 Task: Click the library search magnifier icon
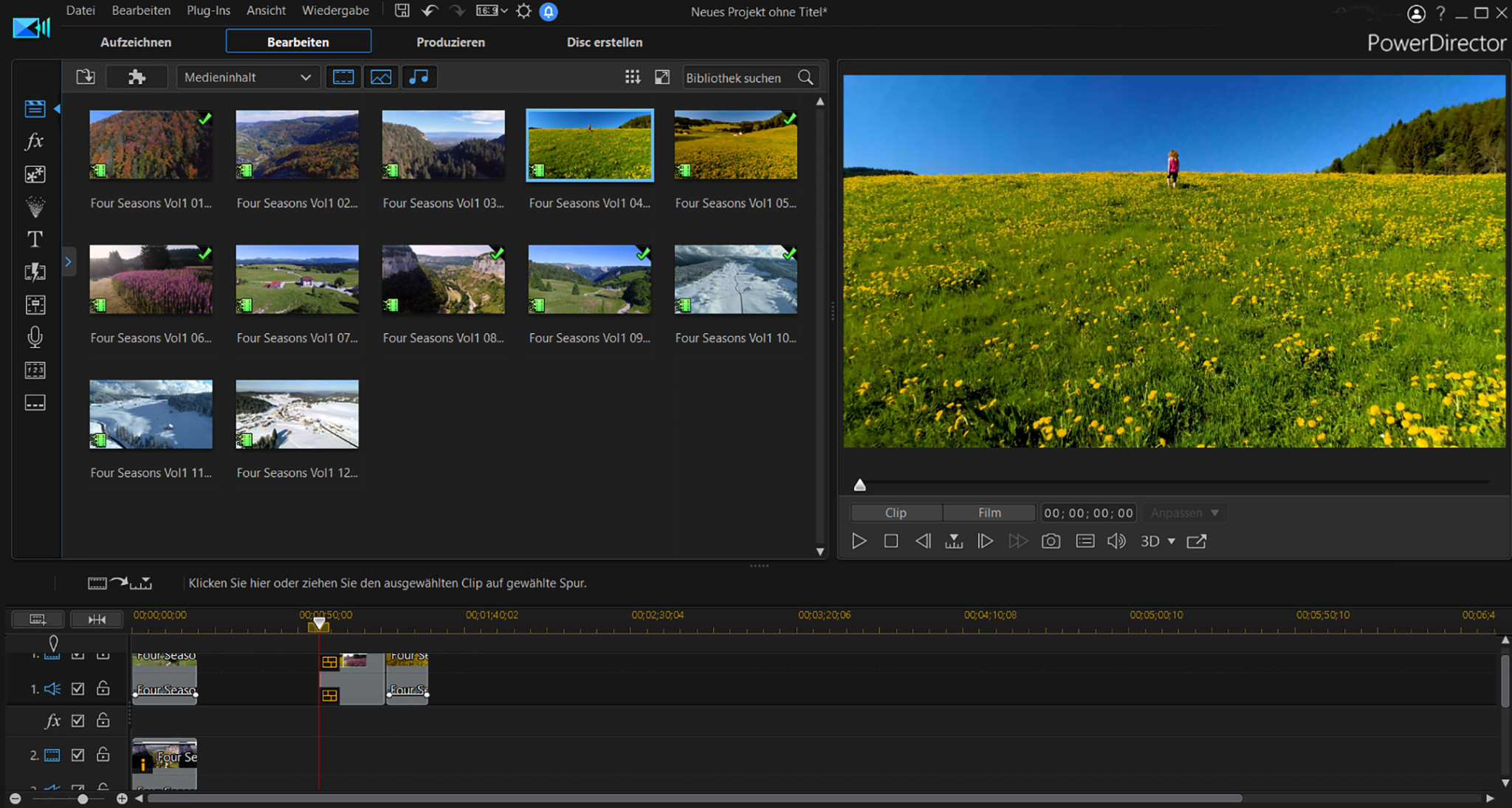[805, 77]
